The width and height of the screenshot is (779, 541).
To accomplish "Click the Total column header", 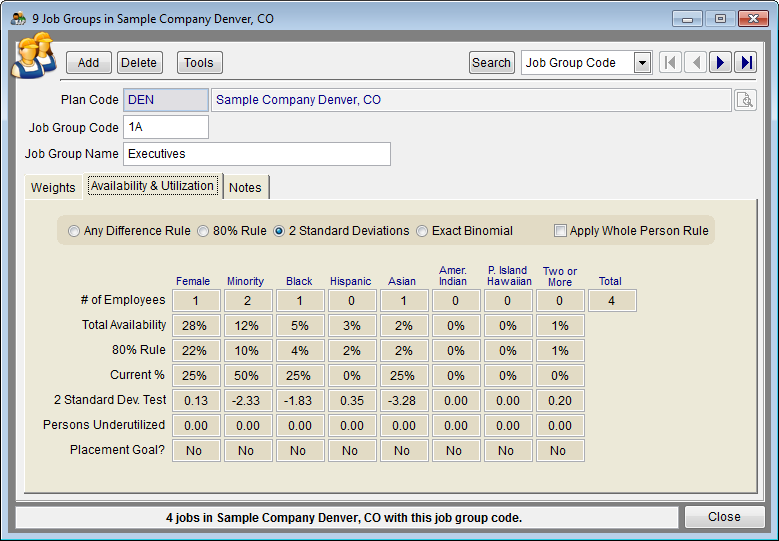I will [610, 281].
